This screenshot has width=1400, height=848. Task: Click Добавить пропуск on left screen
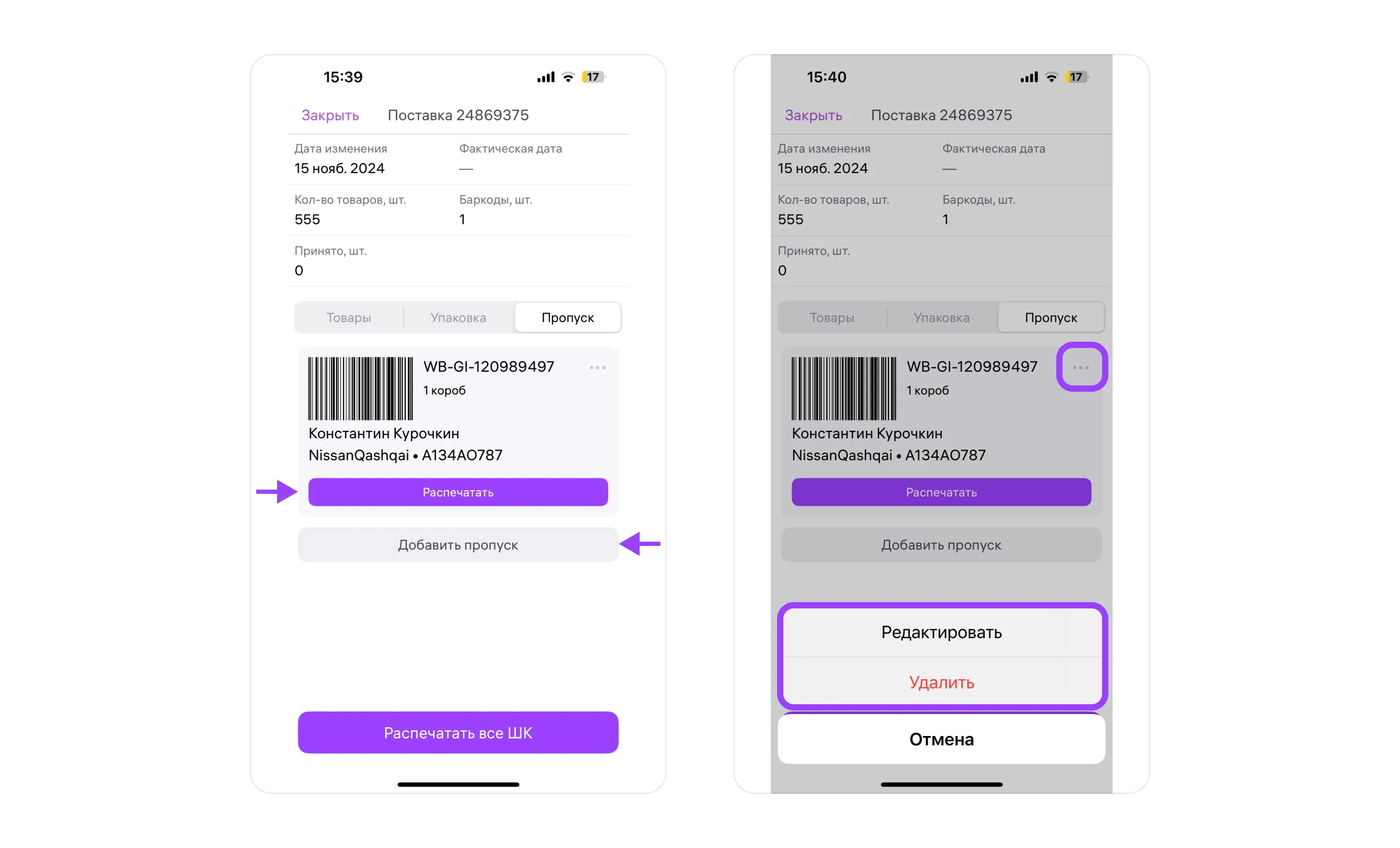(x=458, y=545)
